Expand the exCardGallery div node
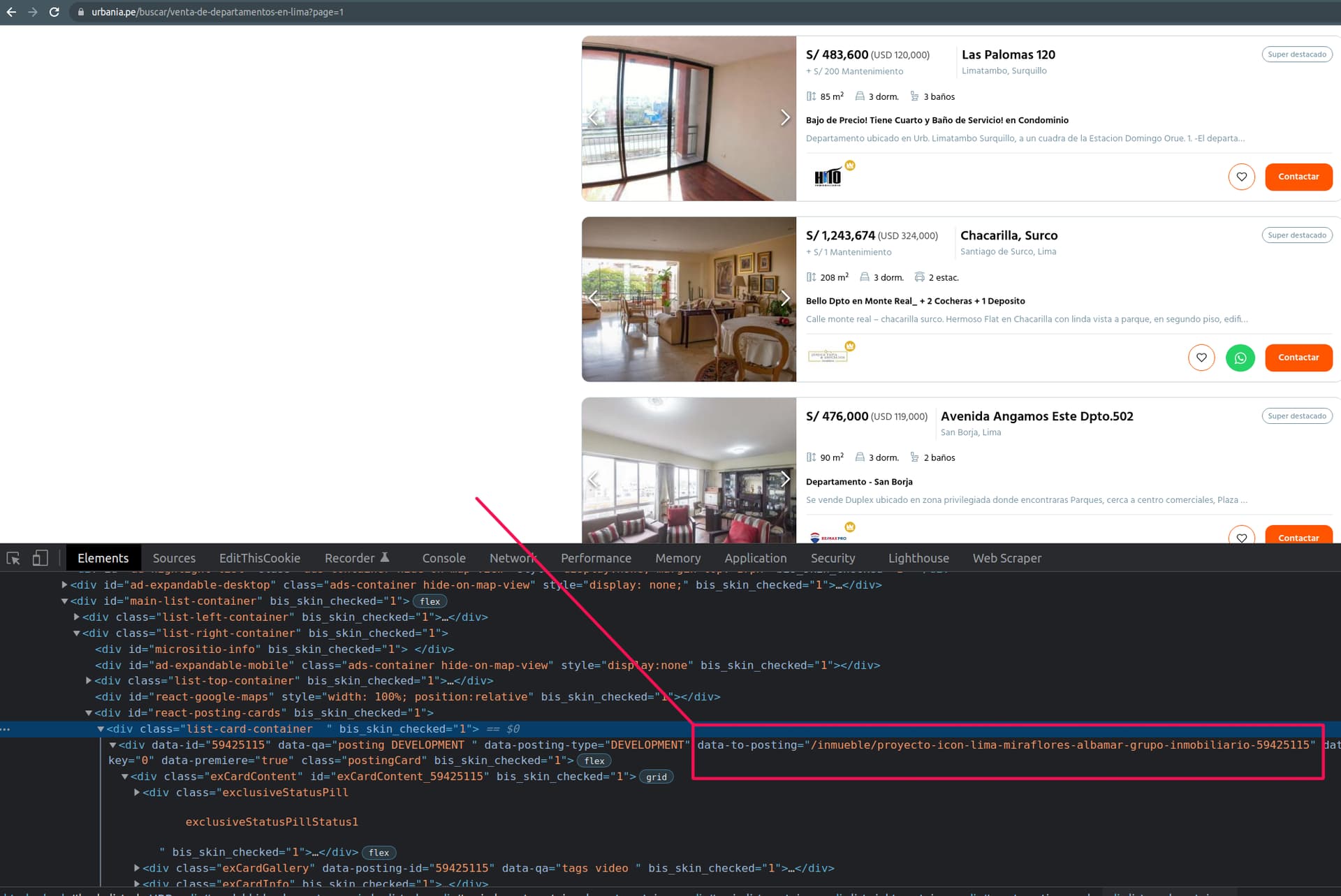This screenshot has height=896, width=1341. pyautogui.click(x=137, y=868)
